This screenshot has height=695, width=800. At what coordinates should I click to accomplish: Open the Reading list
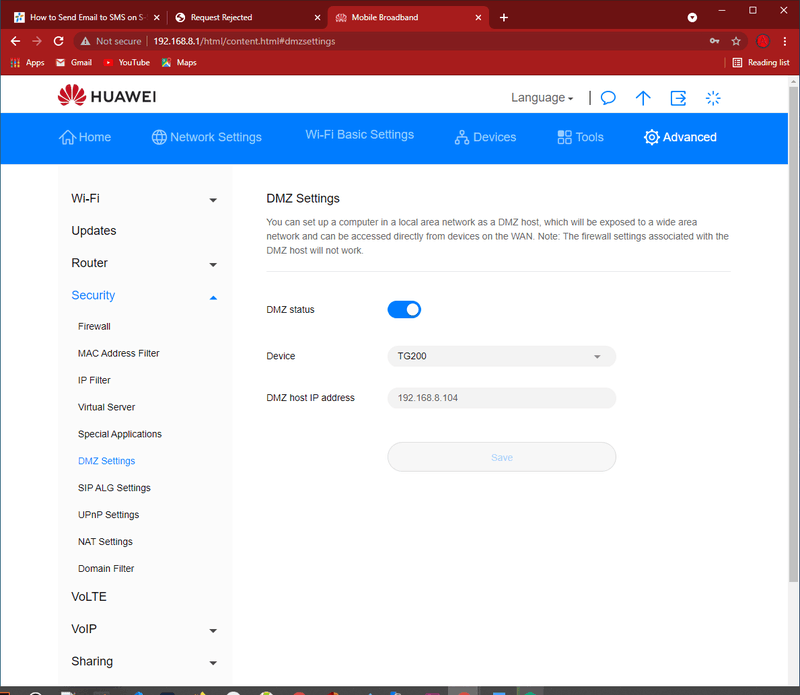[761, 63]
